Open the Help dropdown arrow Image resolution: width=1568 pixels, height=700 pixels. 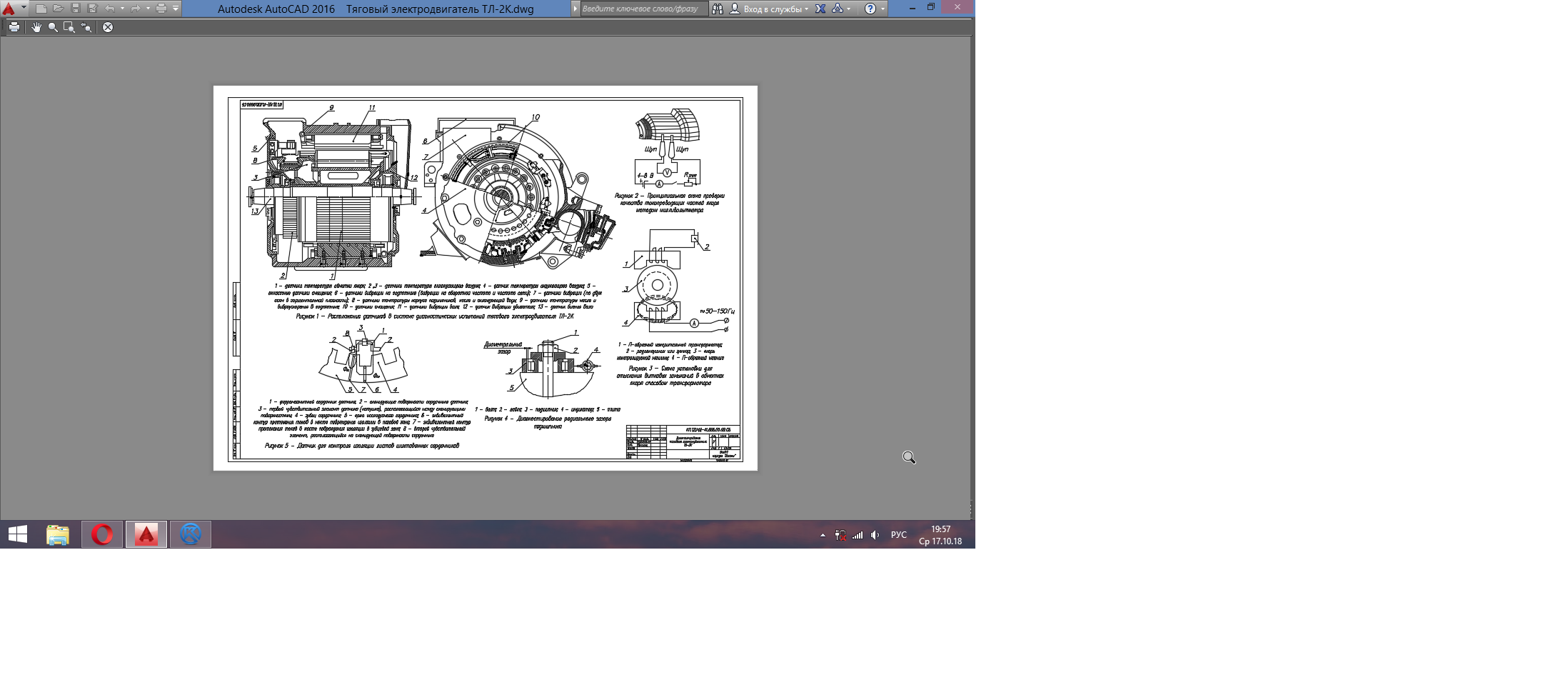(x=883, y=9)
